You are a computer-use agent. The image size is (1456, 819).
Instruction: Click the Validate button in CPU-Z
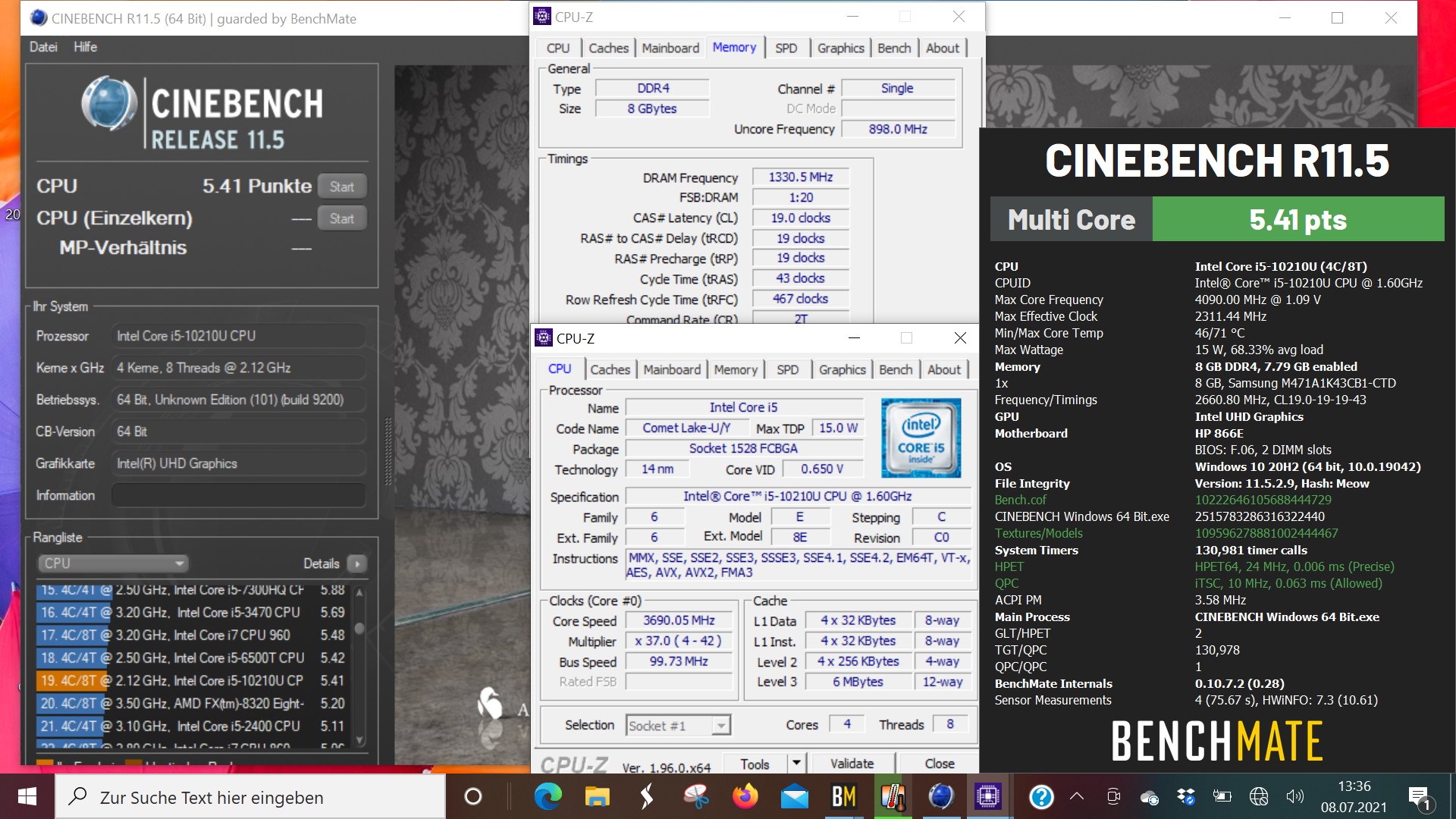click(852, 764)
